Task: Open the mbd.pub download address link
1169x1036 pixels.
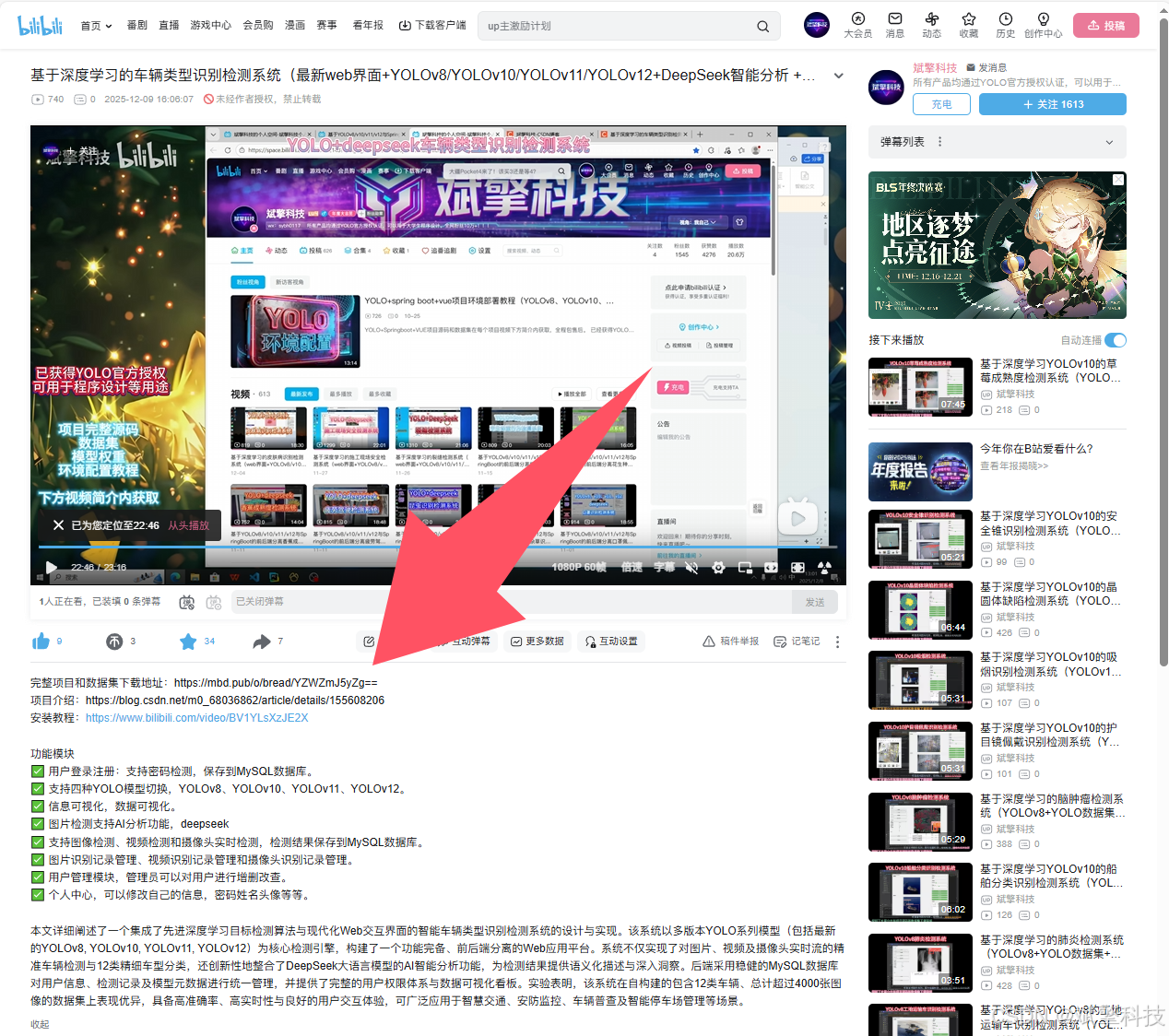Action: pos(276,683)
